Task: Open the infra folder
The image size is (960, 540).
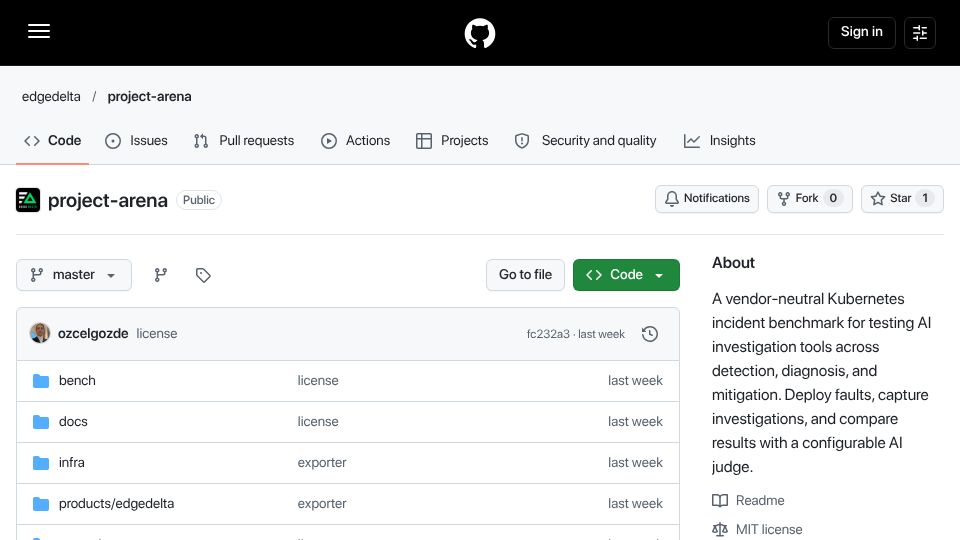Action: (72, 463)
